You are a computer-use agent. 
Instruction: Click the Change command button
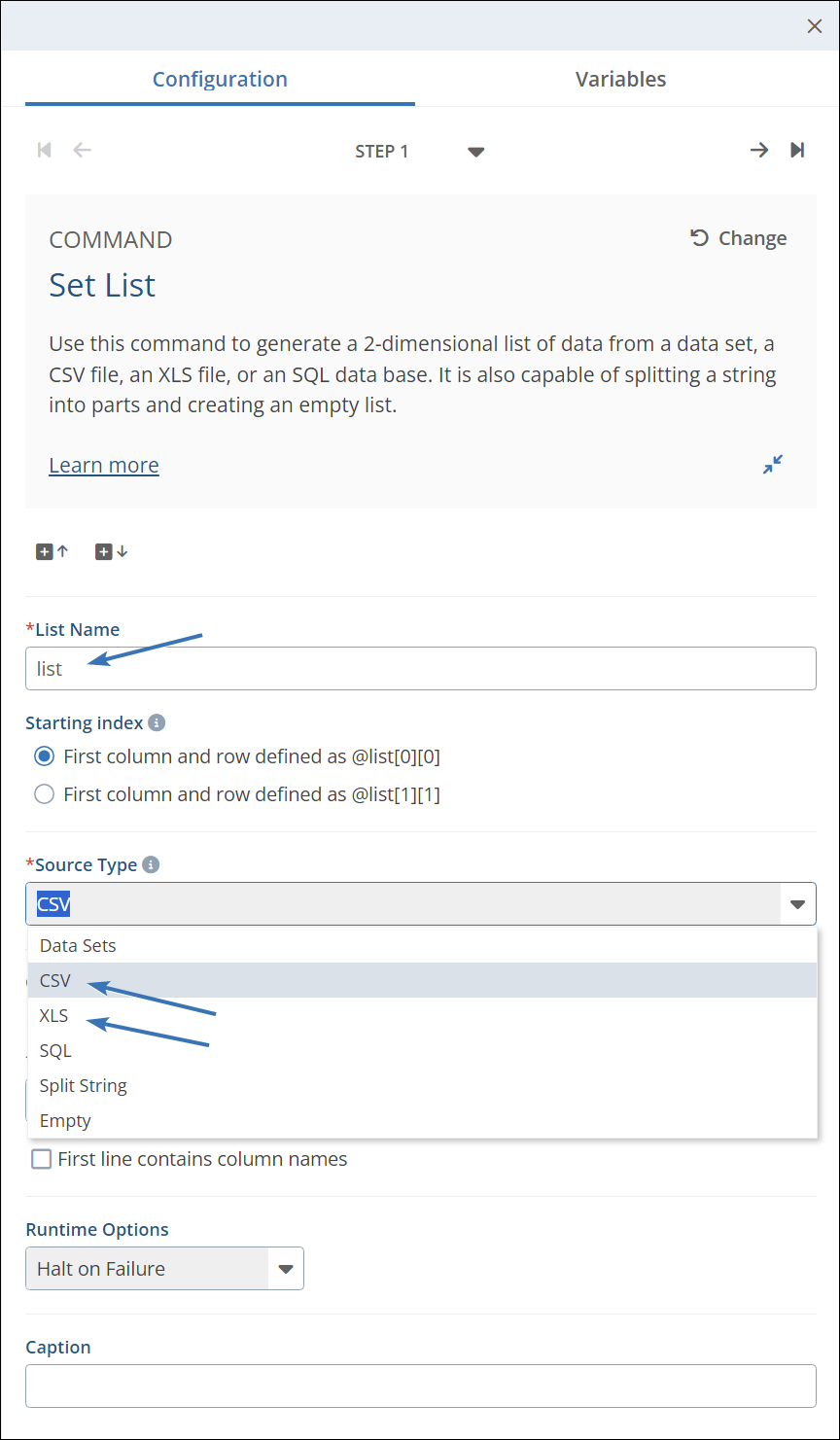pyautogui.click(x=739, y=238)
